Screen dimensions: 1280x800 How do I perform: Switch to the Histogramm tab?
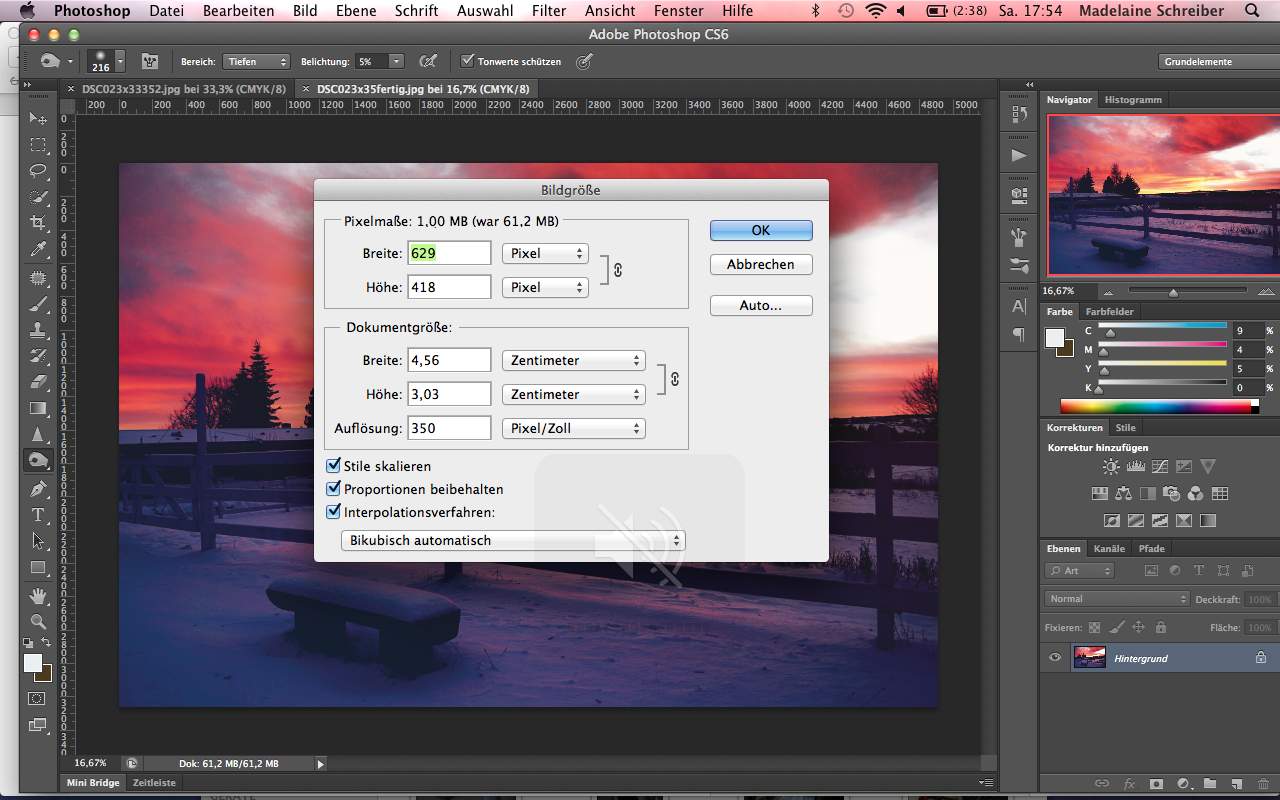pos(1133,100)
